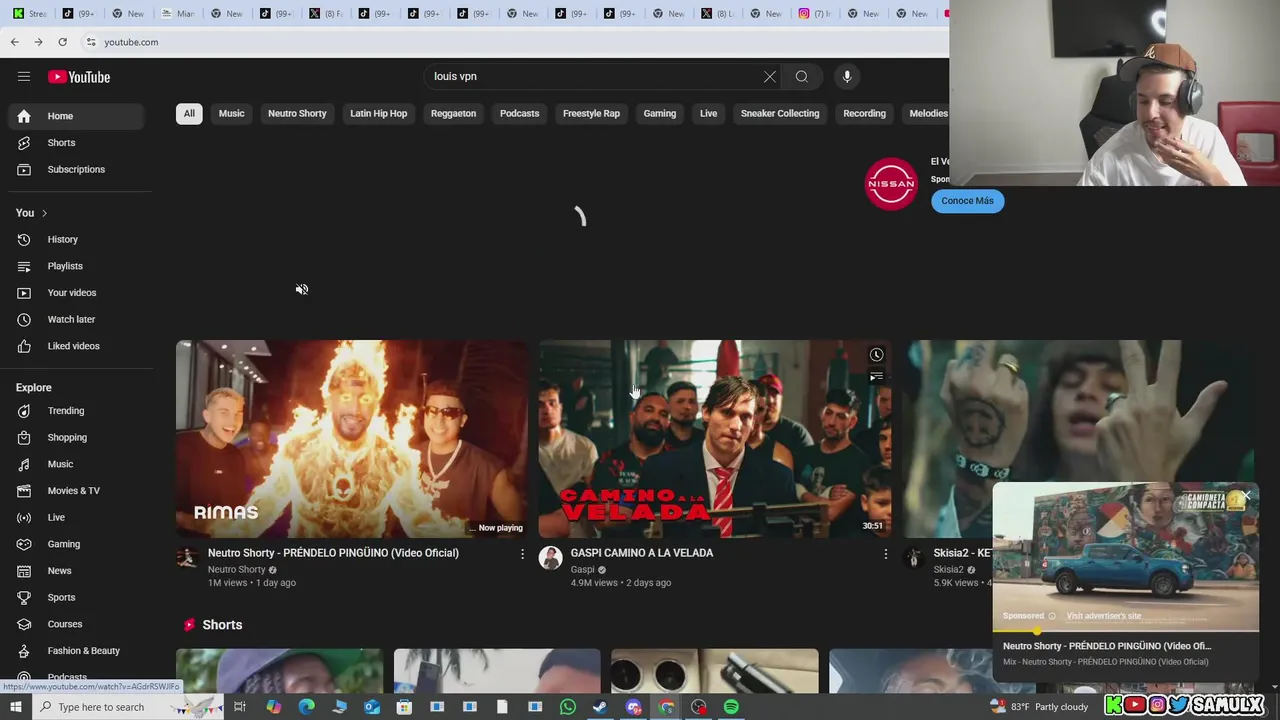Click the YouTube logo

pos(79,77)
